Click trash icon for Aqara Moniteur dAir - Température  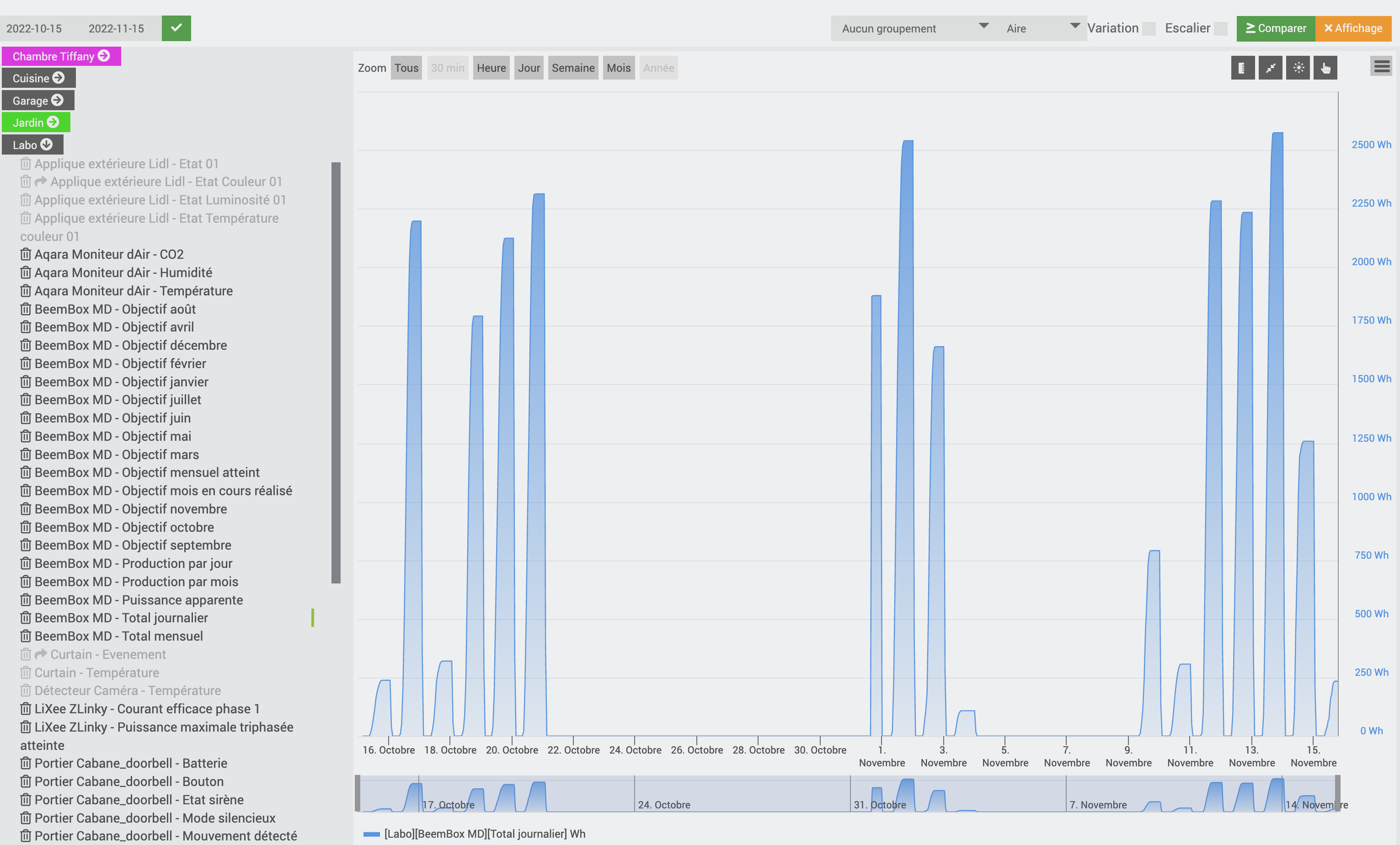26,290
